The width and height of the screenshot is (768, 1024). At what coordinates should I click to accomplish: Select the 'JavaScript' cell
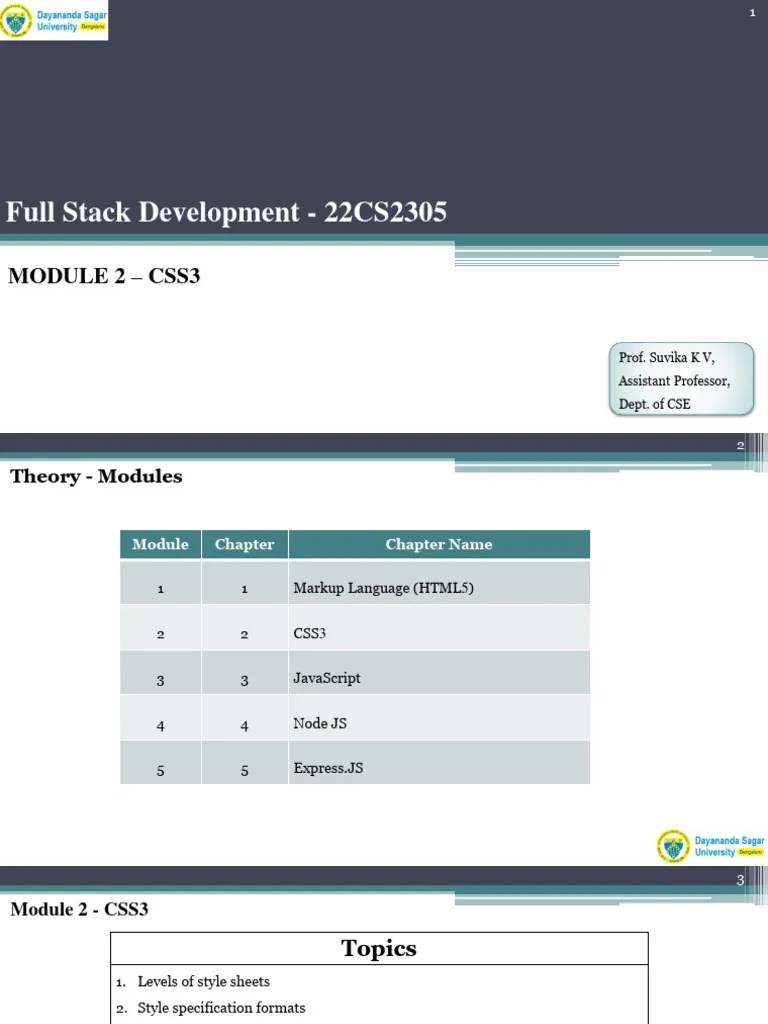pos(439,673)
